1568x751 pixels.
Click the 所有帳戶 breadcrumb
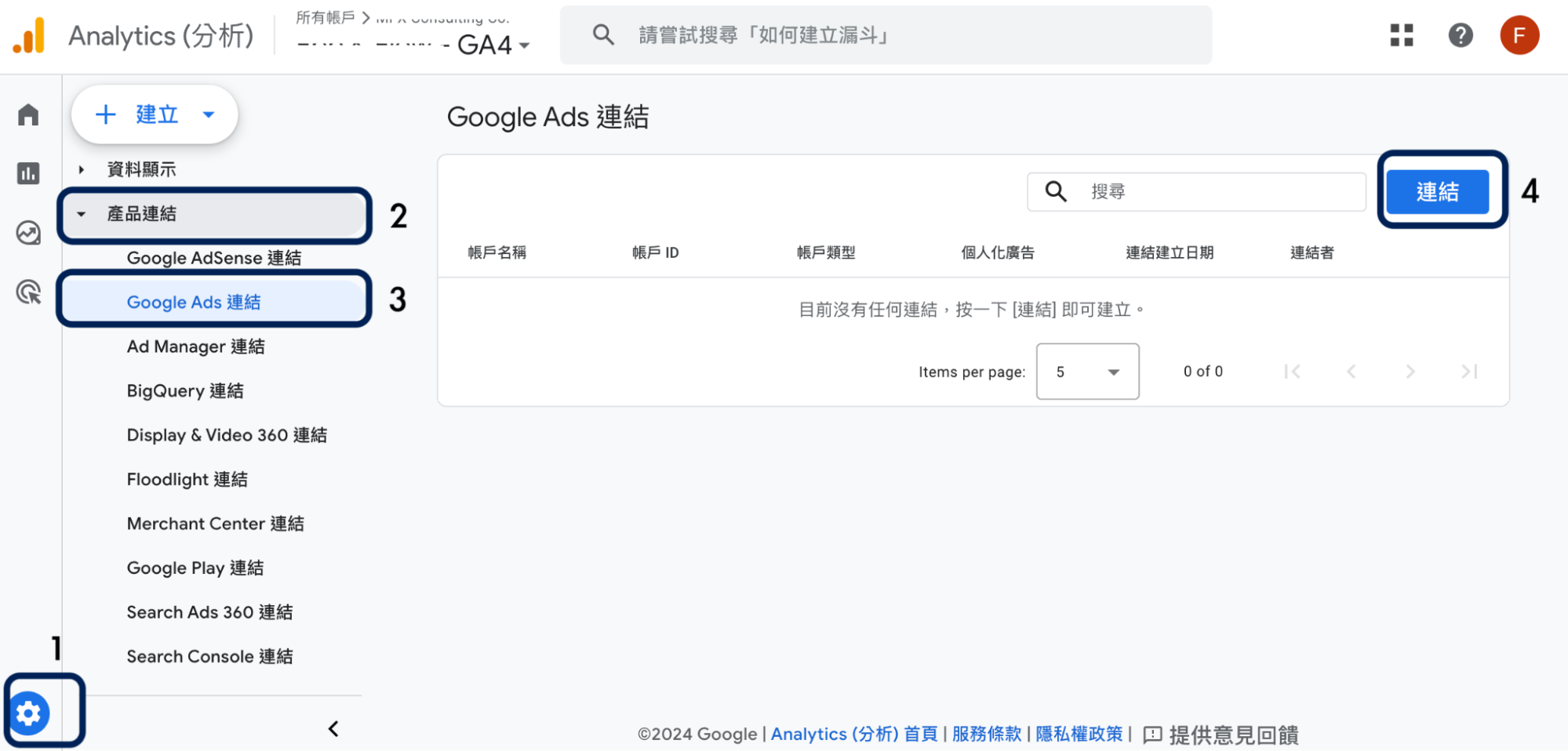point(325,16)
